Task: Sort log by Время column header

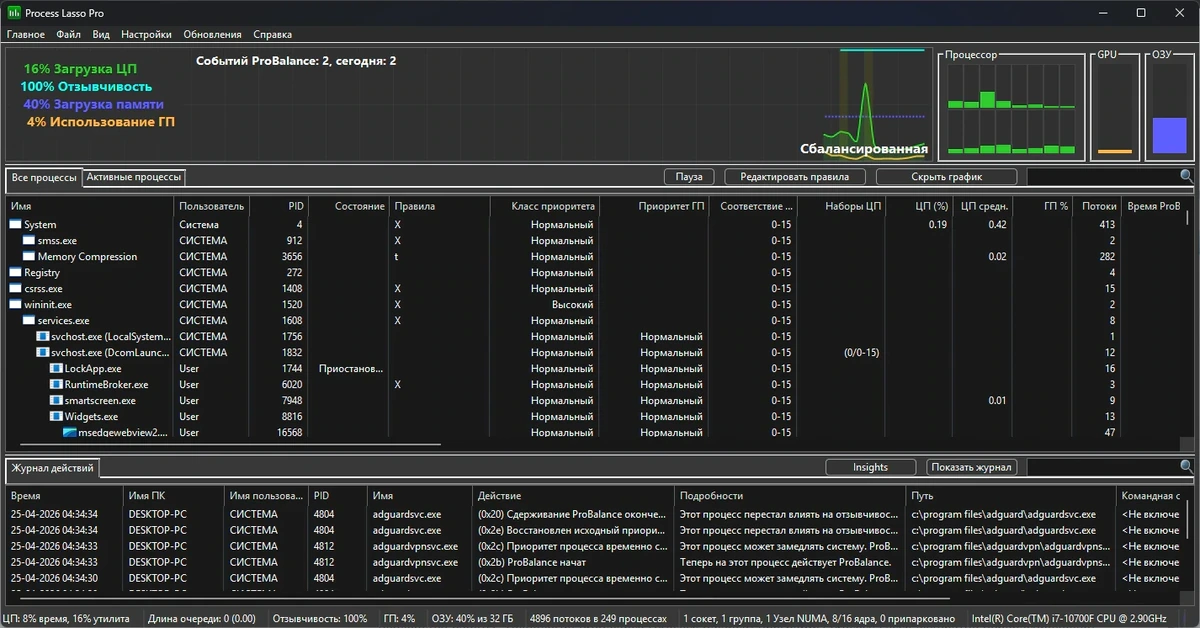Action: [64, 495]
